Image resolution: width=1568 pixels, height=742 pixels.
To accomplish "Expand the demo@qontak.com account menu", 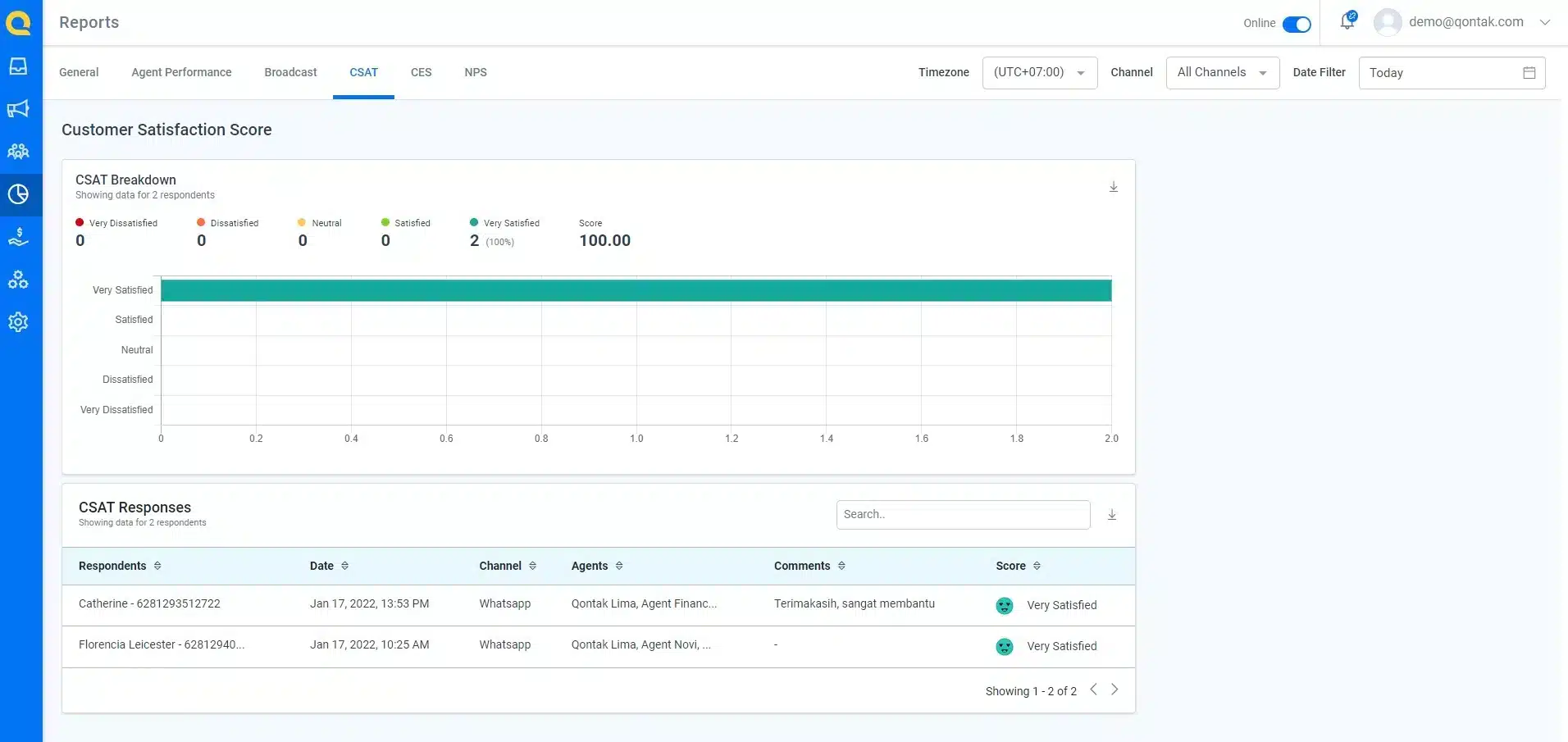I will [1545, 22].
